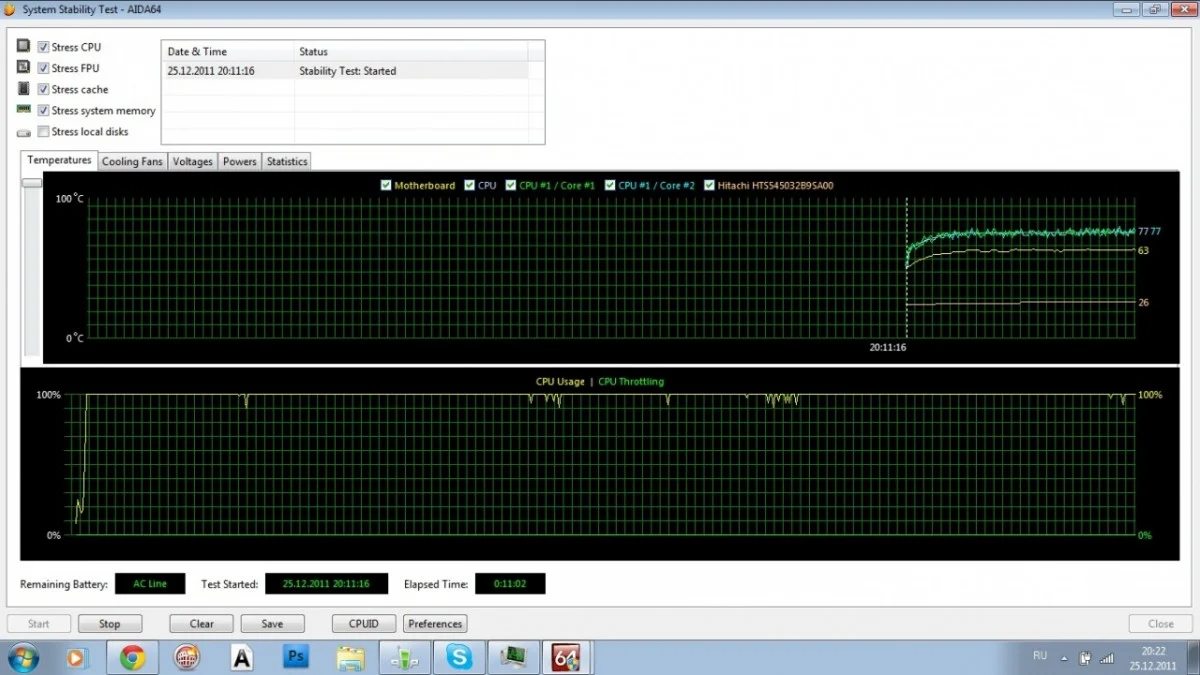This screenshot has width=1200, height=675.
Task: Click the Test Started time field
Action: point(326,583)
